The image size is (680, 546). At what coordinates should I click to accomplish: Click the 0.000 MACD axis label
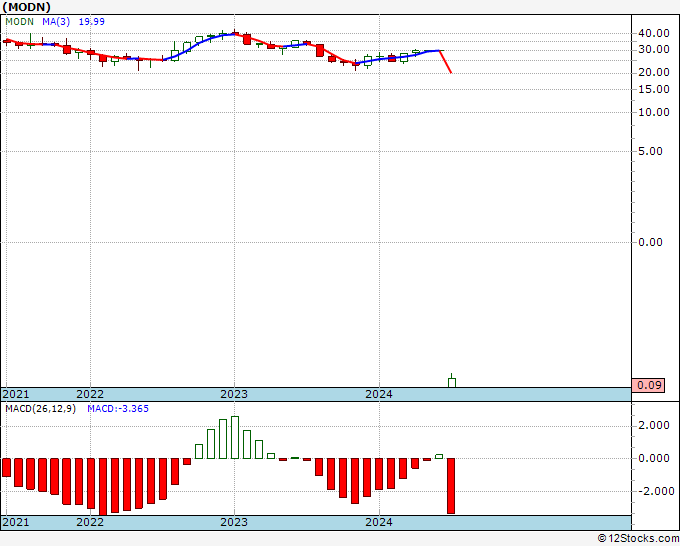click(x=654, y=458)
